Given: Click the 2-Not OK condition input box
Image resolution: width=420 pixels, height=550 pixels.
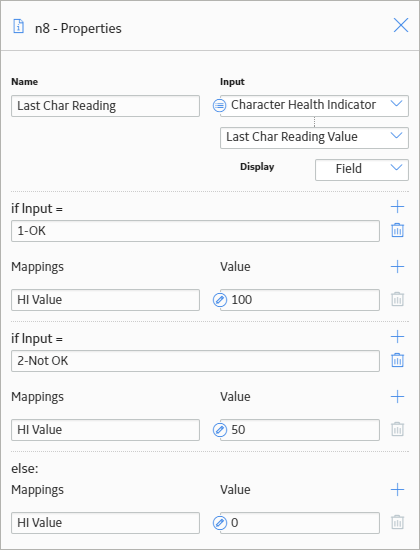Looking at the screenshot, I should point(195,361).
